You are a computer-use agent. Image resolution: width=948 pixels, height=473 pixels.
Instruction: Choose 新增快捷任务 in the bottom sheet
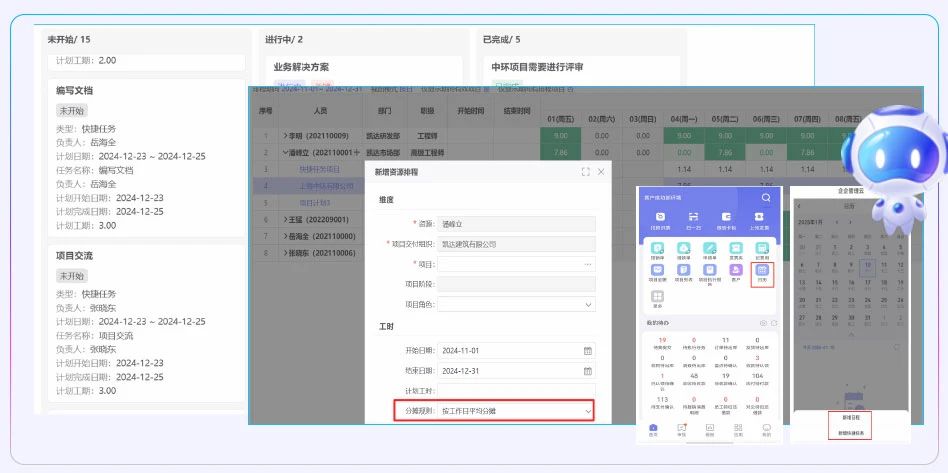pos(850,432)
